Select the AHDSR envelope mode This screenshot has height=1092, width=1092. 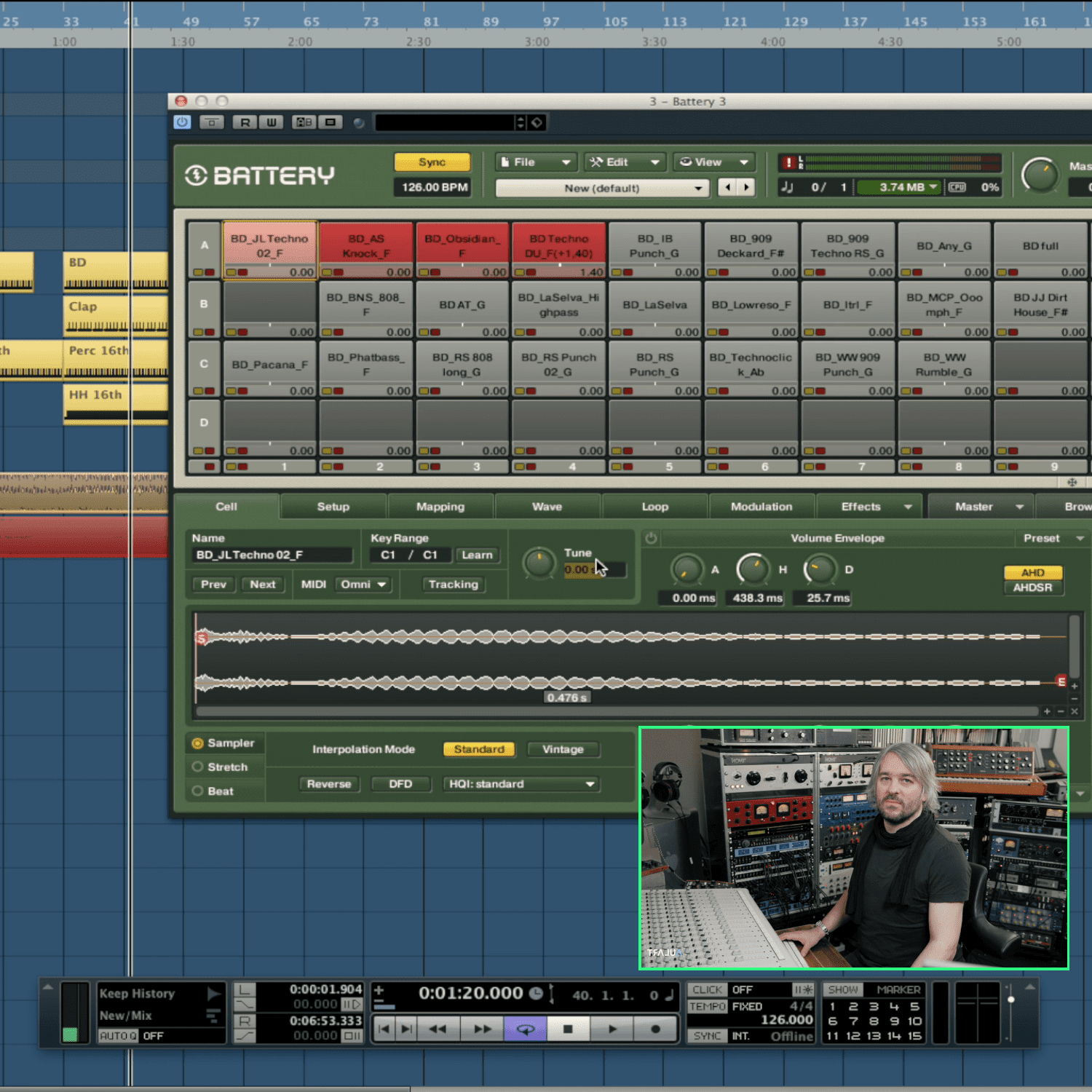coord(1033,587)
